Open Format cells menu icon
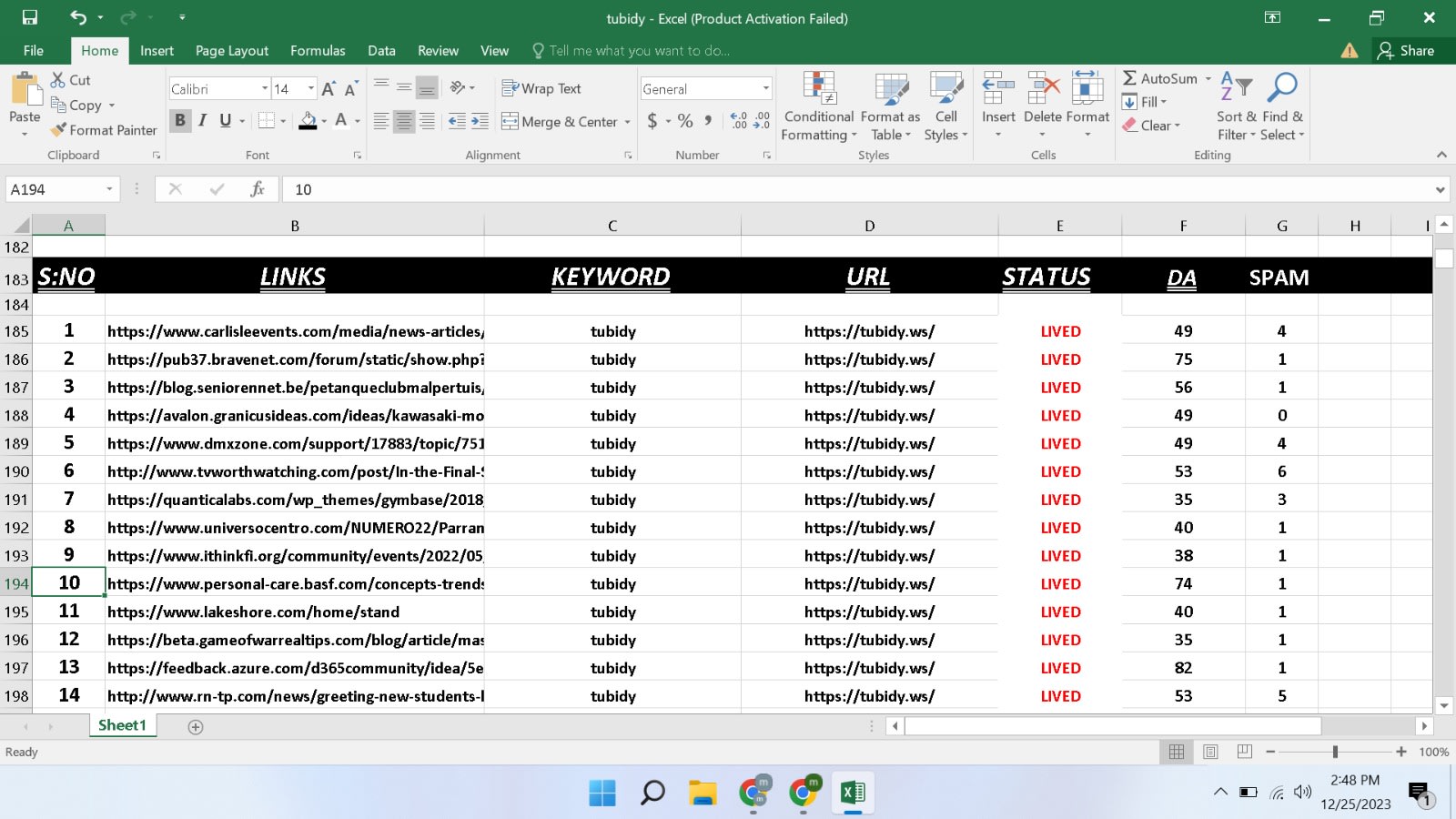 coord(1087,89)
